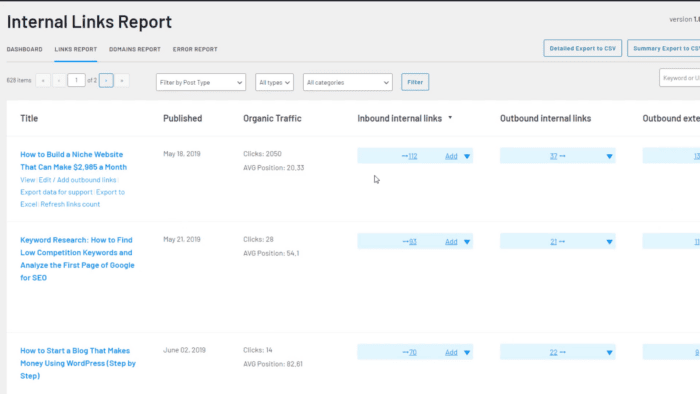Open the Dashboard tab

pos(25,49)
